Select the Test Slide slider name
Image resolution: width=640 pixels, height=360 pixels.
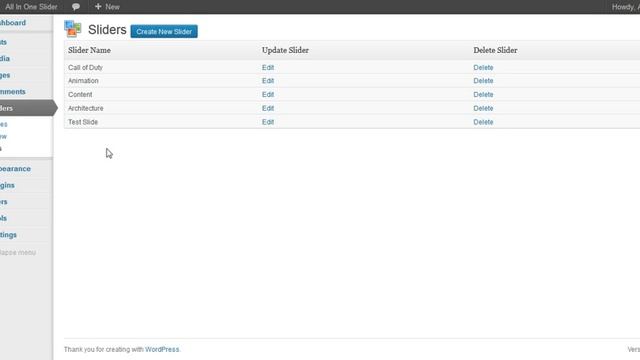click(x=83, y=122)
